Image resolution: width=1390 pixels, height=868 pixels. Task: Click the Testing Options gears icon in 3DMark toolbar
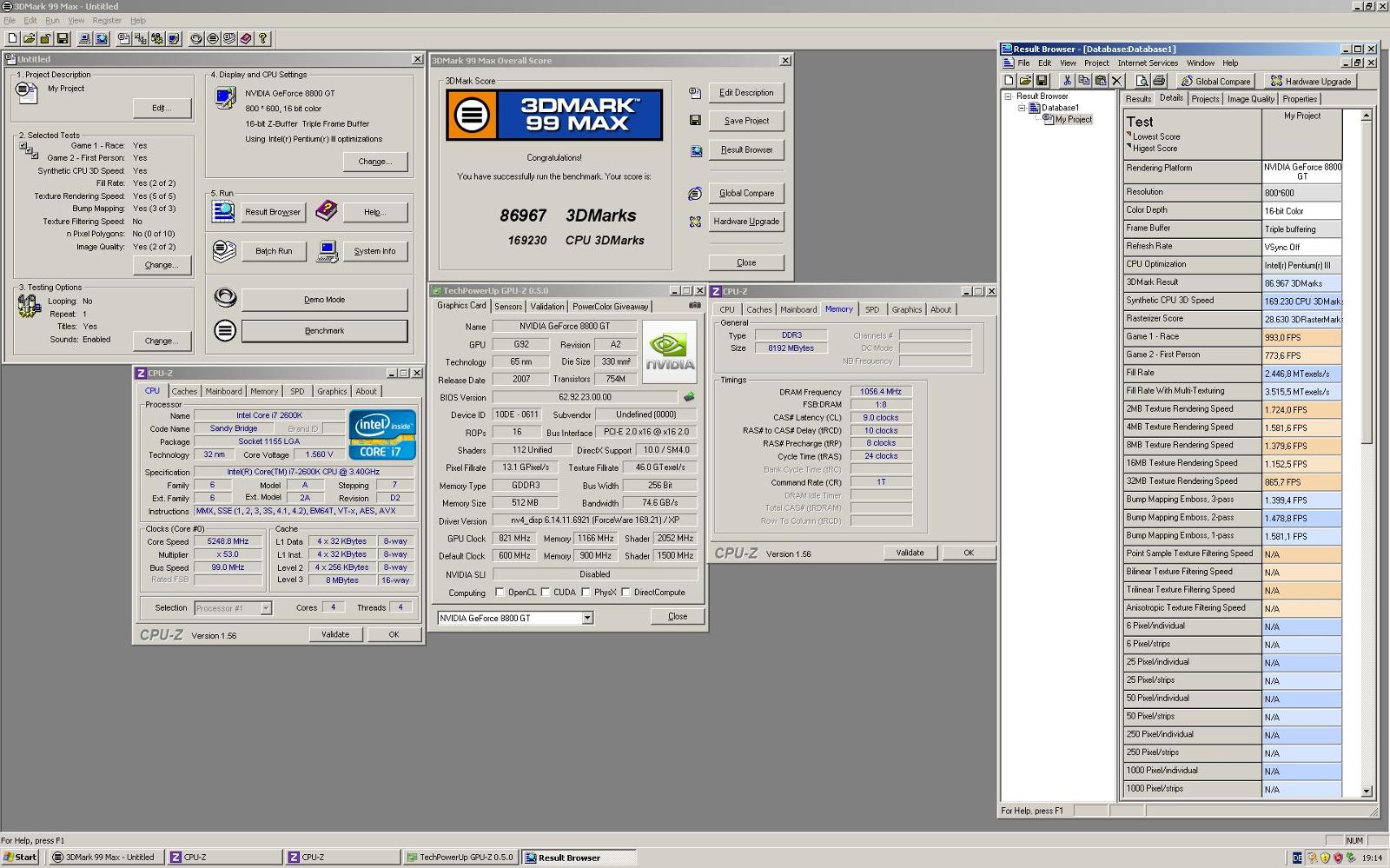click(157, 38)
